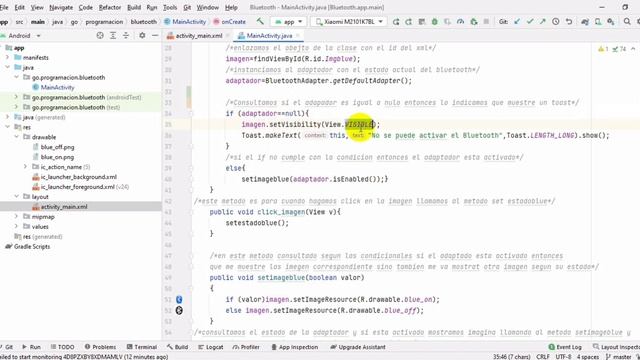The height and width of the screenshot is (360, 640).
Task: Click Collapse All in Project panel
Action: coord(126,36)
